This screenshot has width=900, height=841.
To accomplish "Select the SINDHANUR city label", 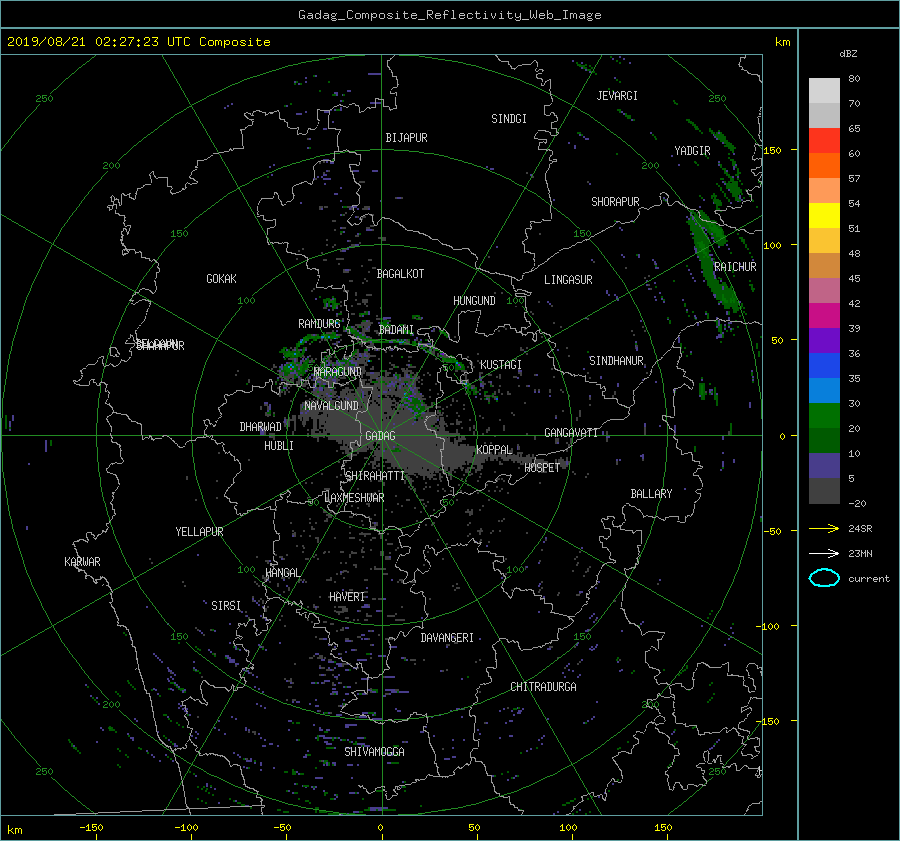I will point(616,361).
